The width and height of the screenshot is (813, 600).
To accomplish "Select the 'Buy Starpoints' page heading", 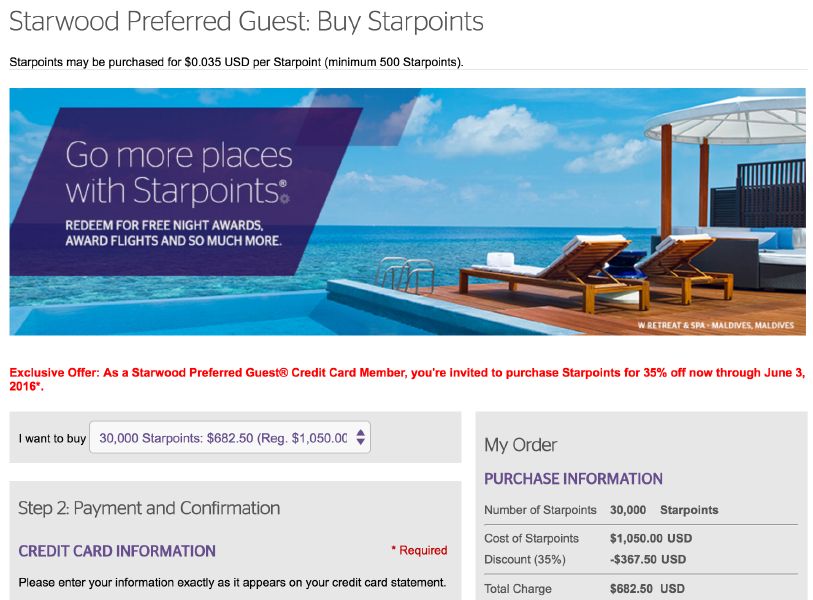I will pos(245,21).
